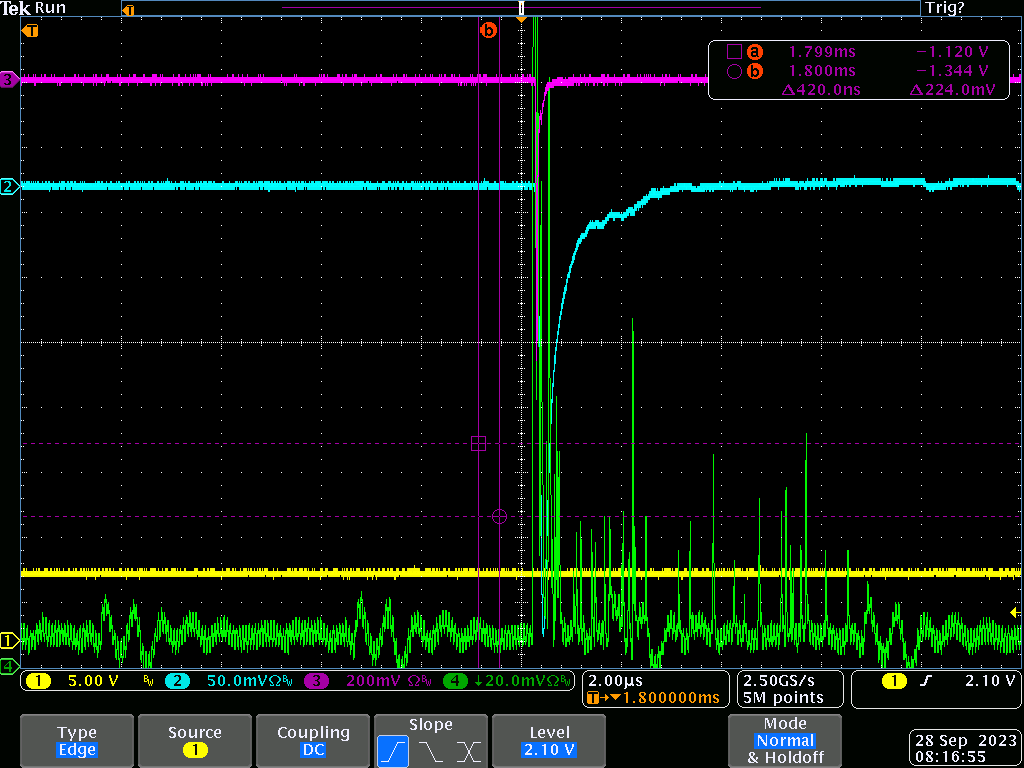Click the 2.50GS/s 5M points acquisition readout
The height and width of the screenshot is (768, 1024).
pyautogui.click(x=784, y=688)
